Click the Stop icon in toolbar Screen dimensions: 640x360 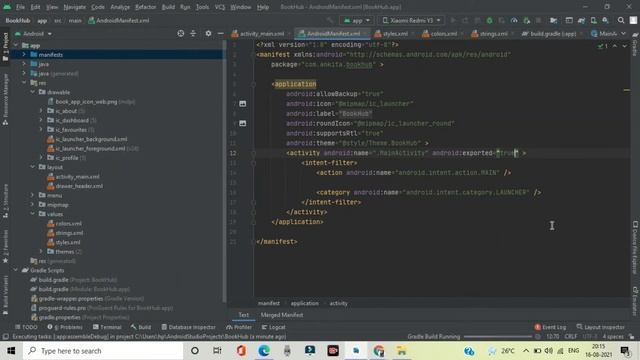point(538,20)
